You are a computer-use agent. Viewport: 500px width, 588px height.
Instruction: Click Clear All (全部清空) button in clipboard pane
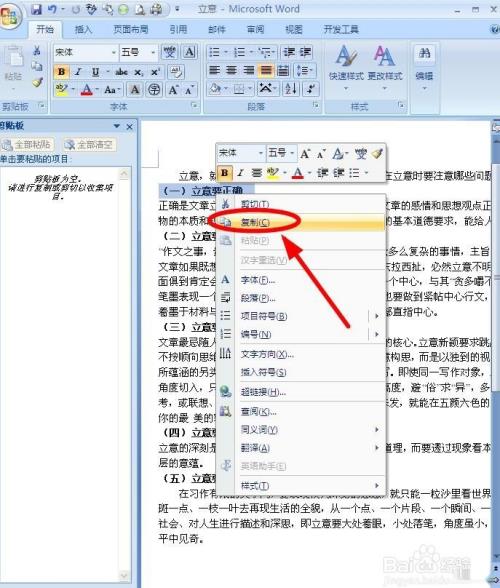pyautogui.click(x=89, y=144)
